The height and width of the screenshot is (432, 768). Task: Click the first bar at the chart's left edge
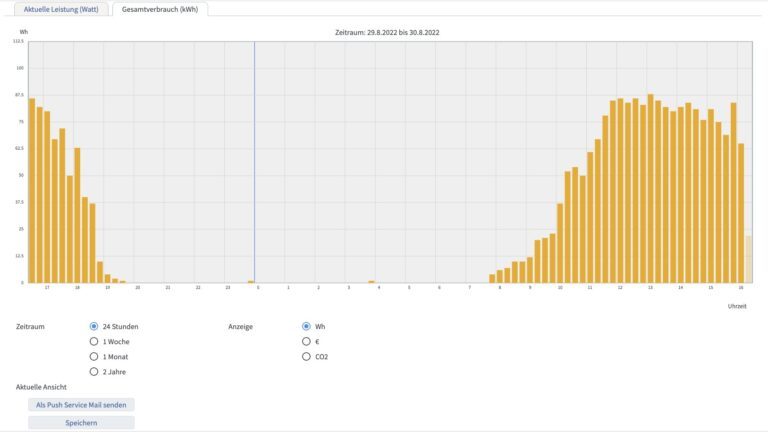32,191
